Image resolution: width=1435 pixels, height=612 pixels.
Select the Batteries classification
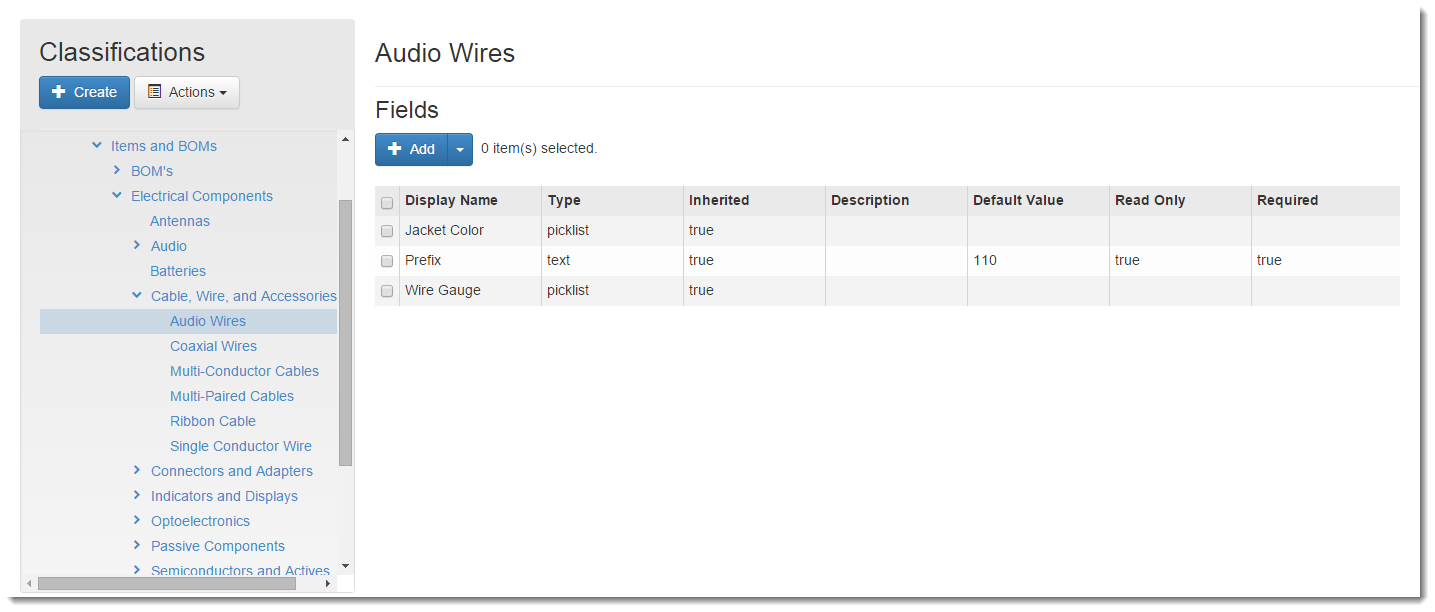tap(178, 271)
